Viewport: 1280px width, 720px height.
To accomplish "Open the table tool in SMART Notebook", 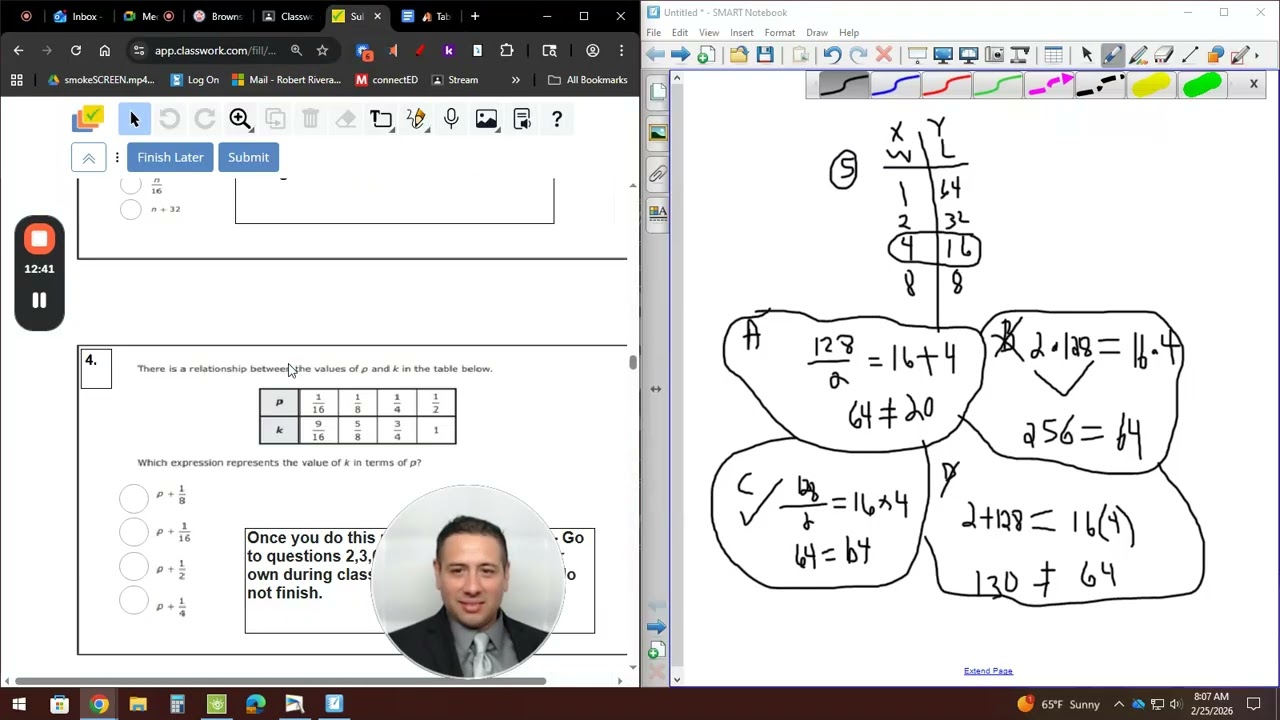I will coord(1053,55).
